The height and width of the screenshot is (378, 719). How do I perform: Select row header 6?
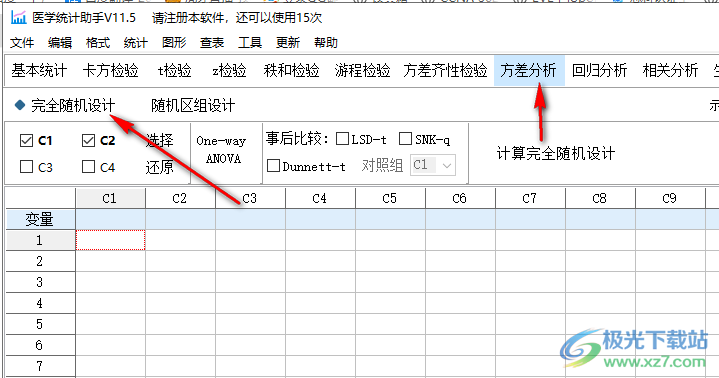(40, 345)
